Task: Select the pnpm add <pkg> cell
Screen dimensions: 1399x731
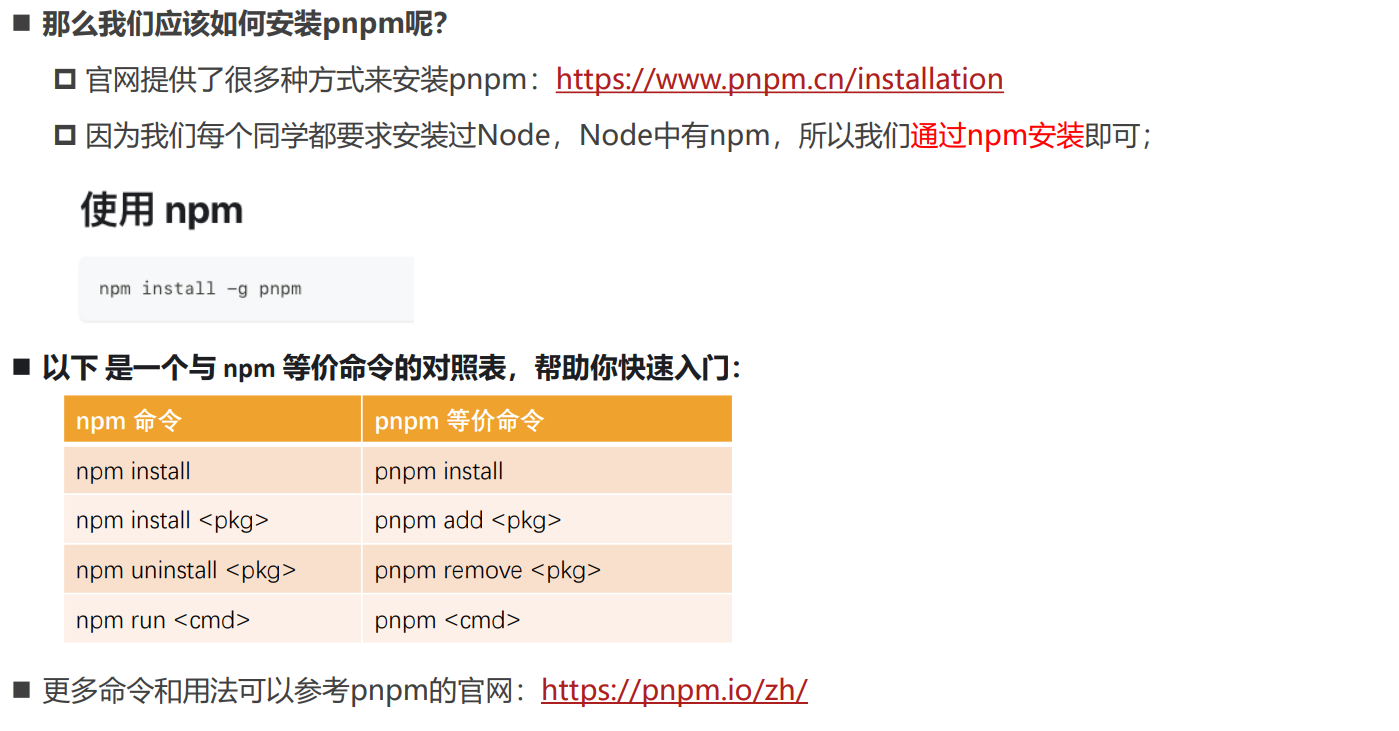Action: pyautogui.click(x=547, y=520)
